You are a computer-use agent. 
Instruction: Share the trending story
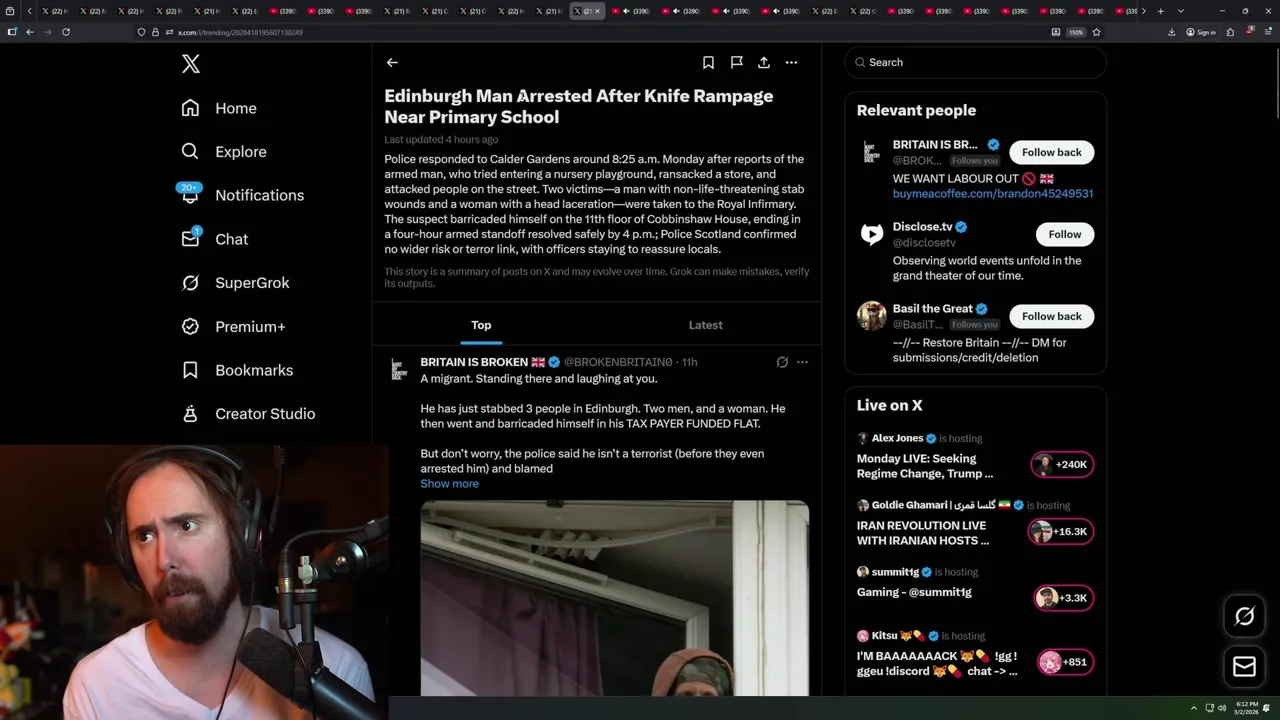coord(764,62)
